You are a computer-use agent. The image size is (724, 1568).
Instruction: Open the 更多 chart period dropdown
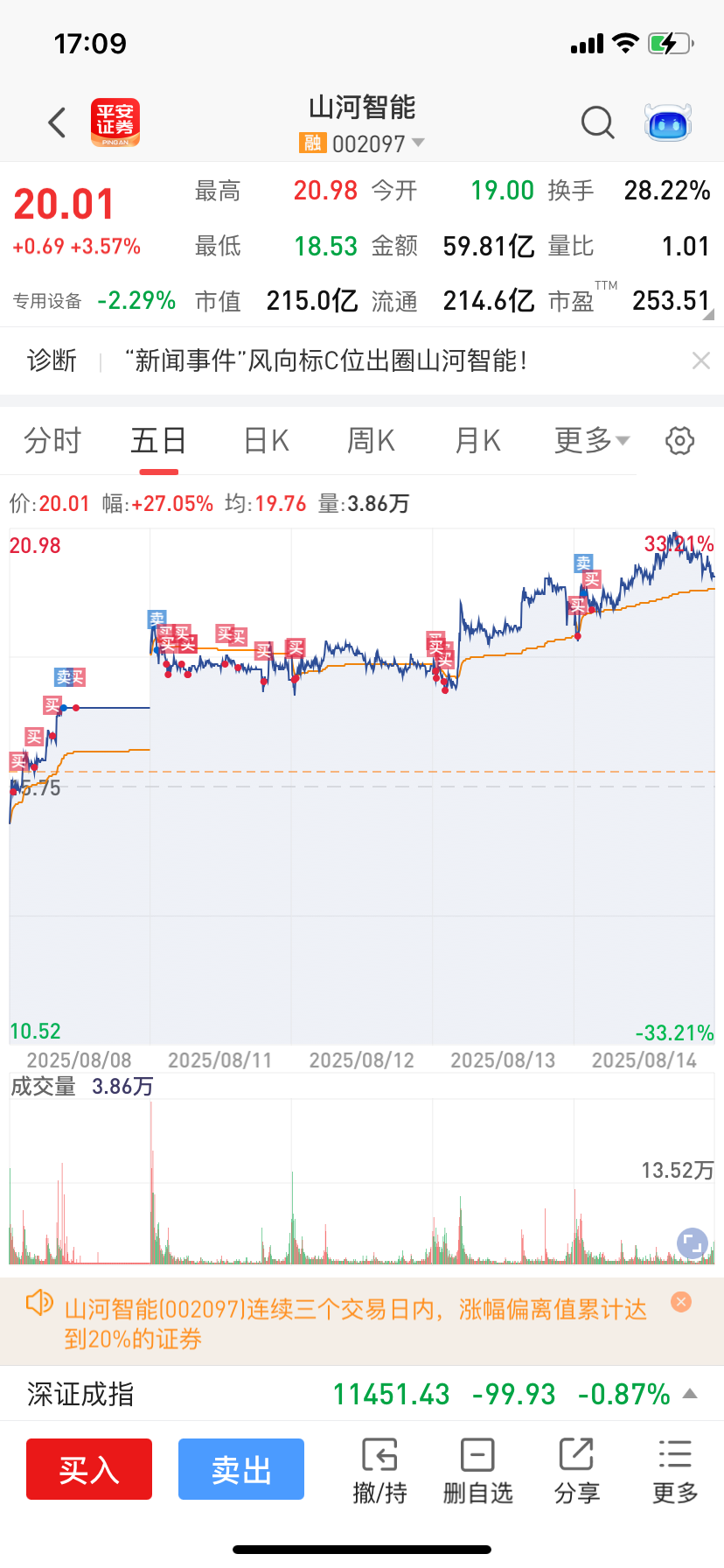[592, 440]
